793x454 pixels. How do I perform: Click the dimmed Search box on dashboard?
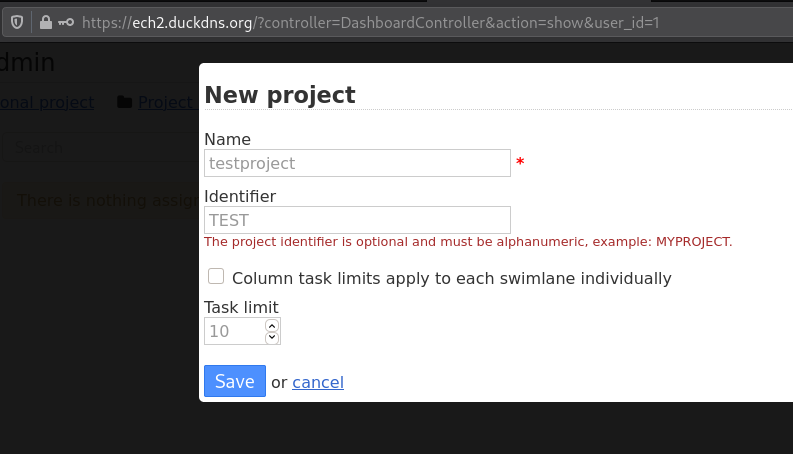[101, 148]
